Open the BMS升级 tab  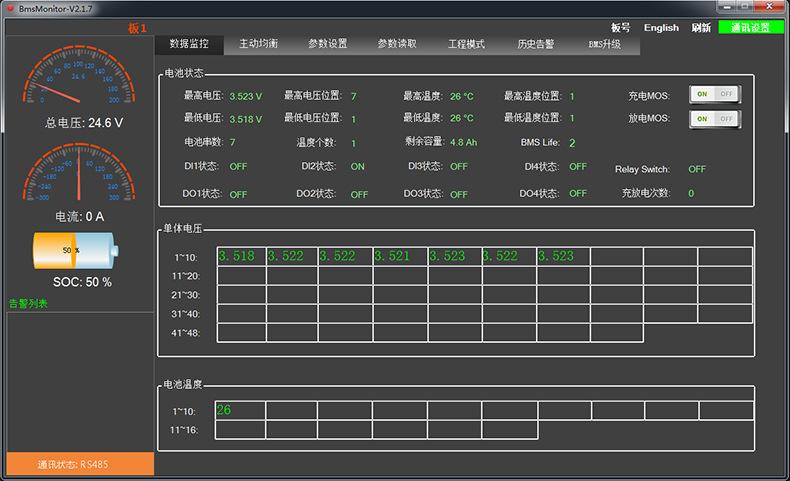pos(605,44)
